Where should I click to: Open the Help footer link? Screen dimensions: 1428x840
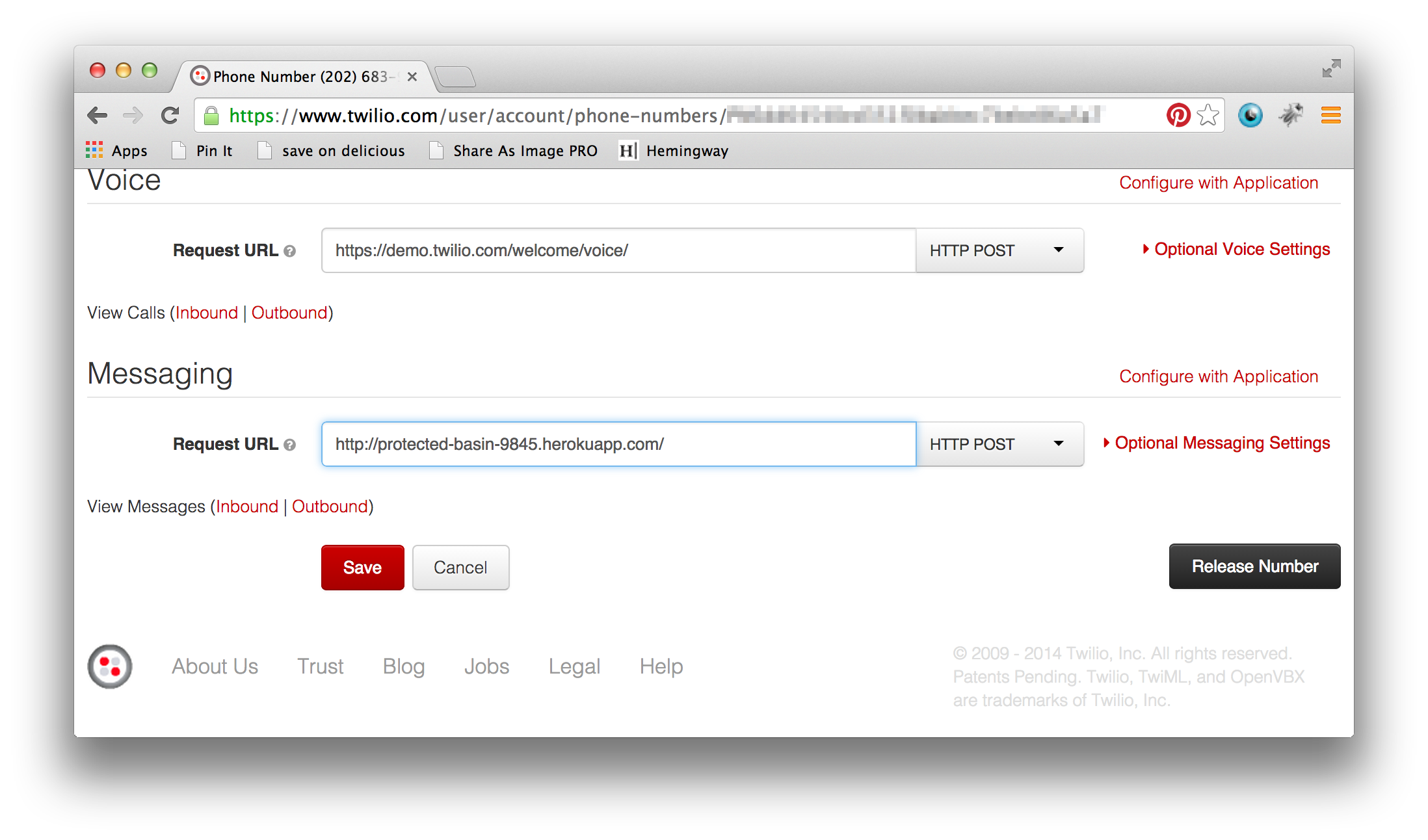661,666
